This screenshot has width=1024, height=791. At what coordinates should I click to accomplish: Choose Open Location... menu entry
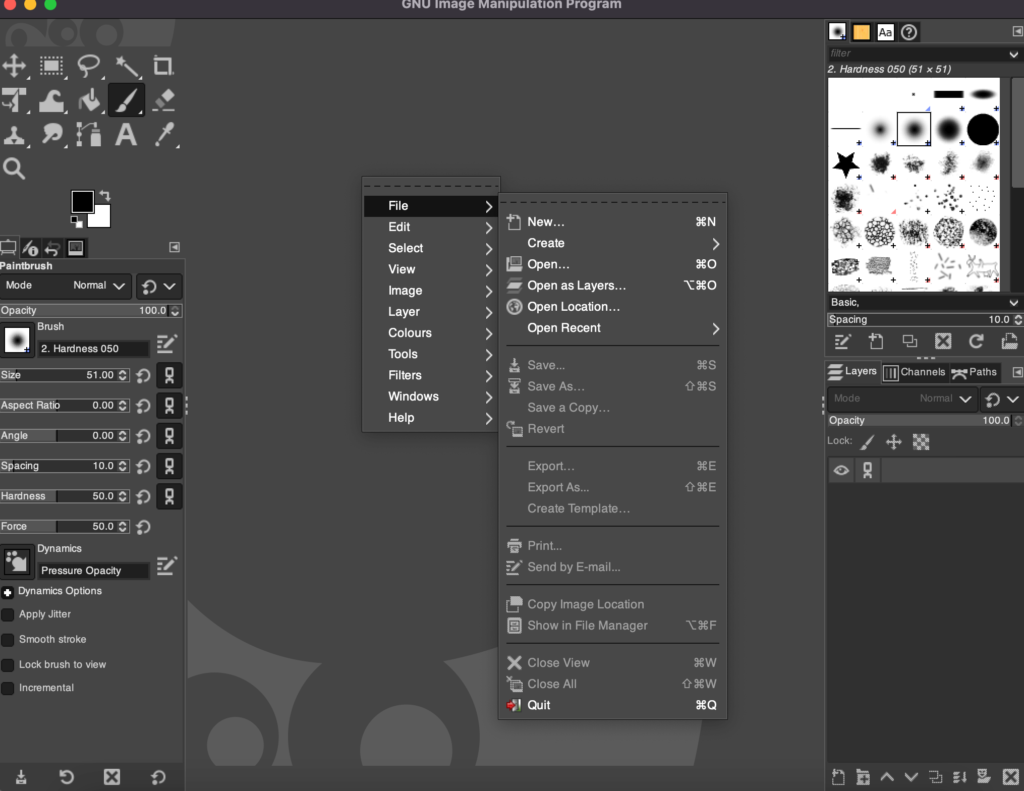613,306
